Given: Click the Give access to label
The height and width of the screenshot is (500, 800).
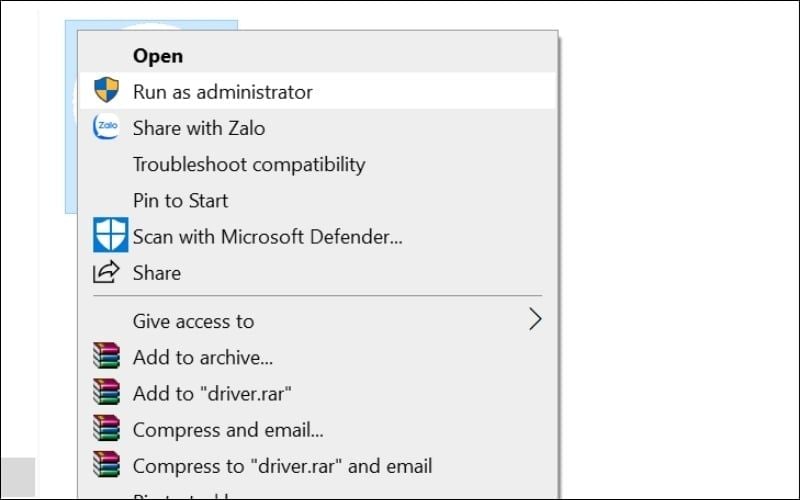Looking at the screenshot, I should click(194, 321).
